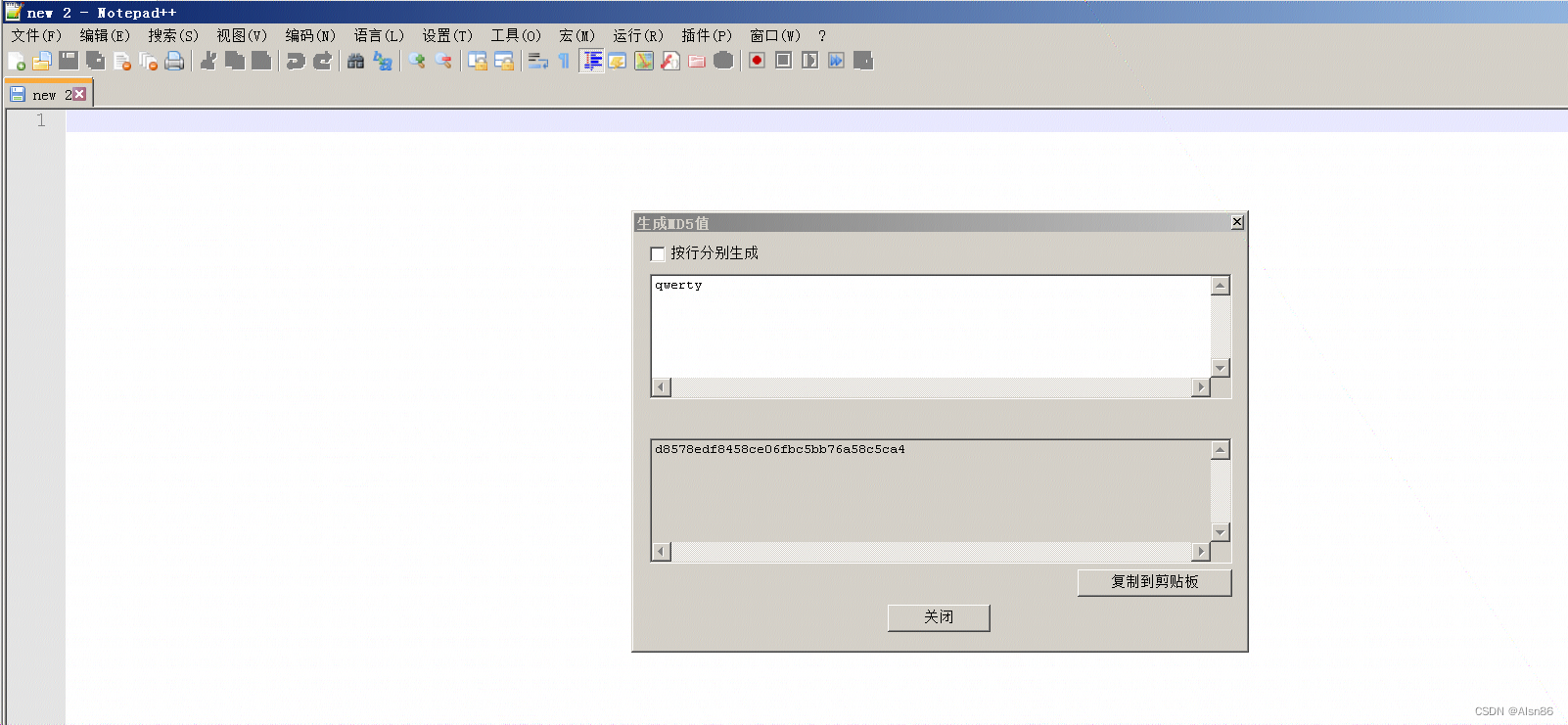Close the 生成MD5值 dialog with X

point(1237,222)
